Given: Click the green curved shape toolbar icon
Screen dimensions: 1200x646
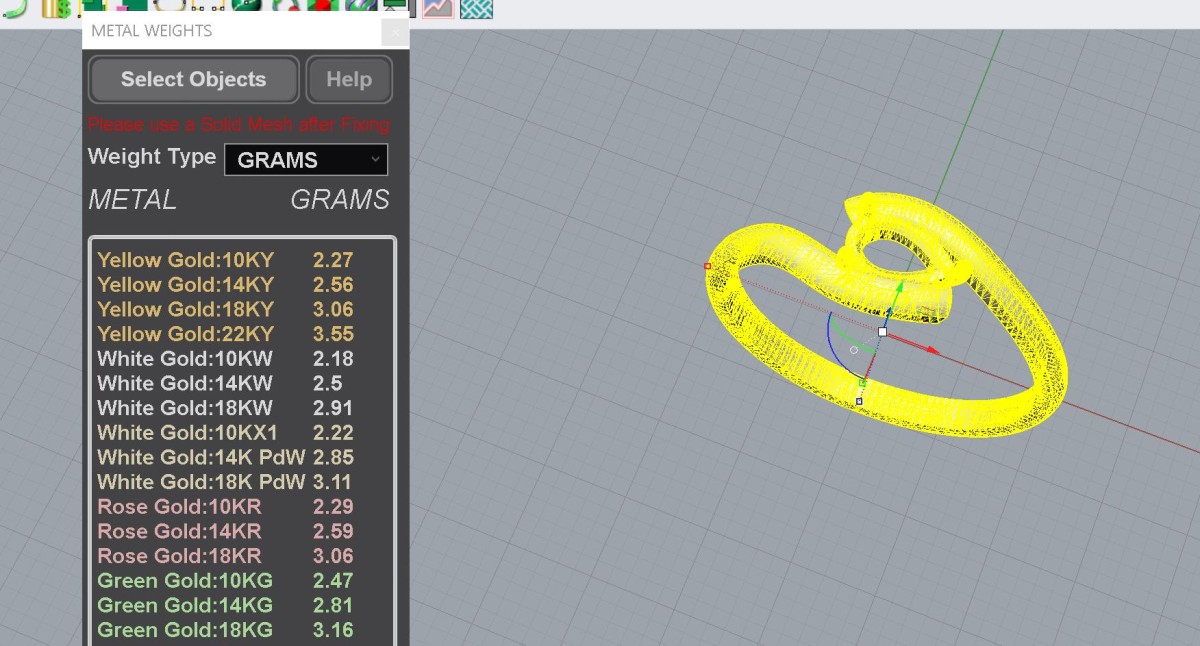Looking at the screenshot, I should (14, 8).
